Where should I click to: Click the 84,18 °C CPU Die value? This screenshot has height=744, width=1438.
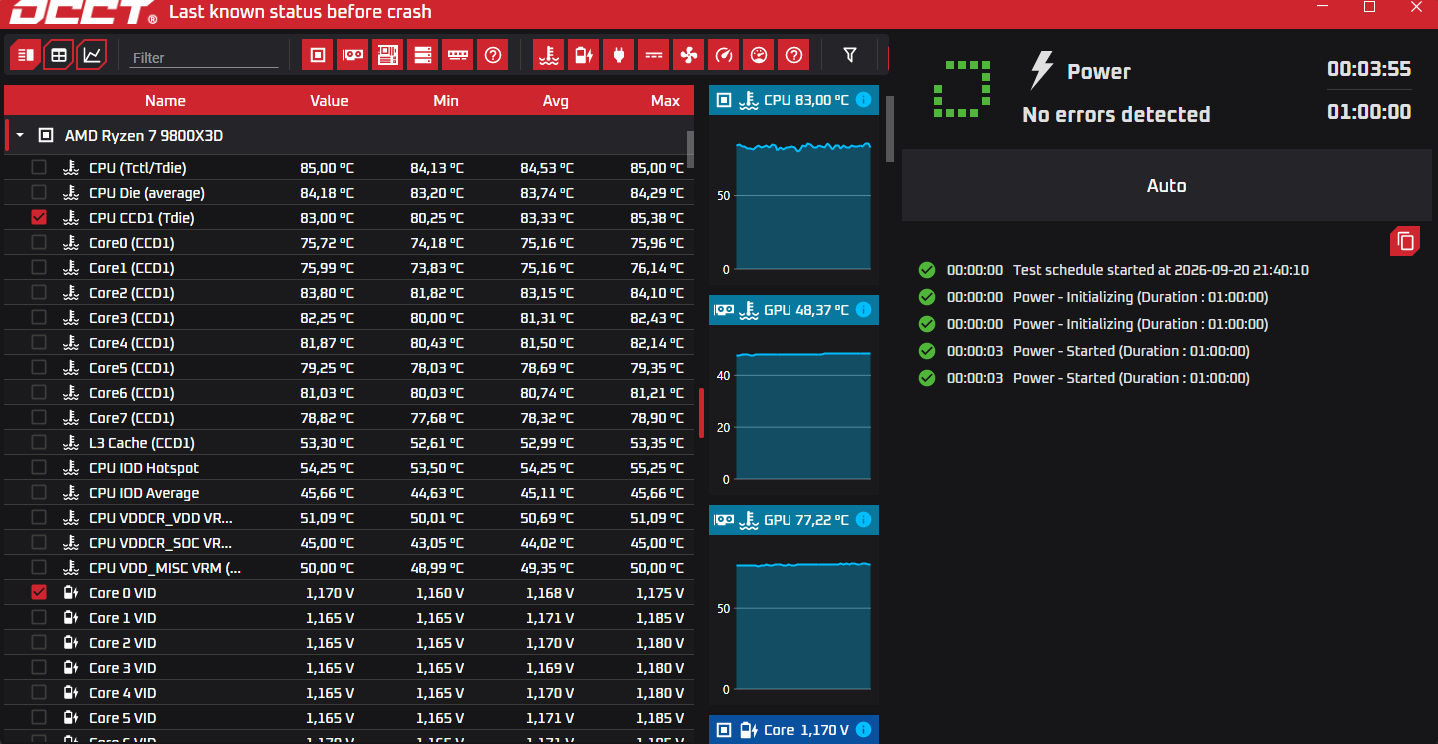pyautogui.click(x=327, y=193)
